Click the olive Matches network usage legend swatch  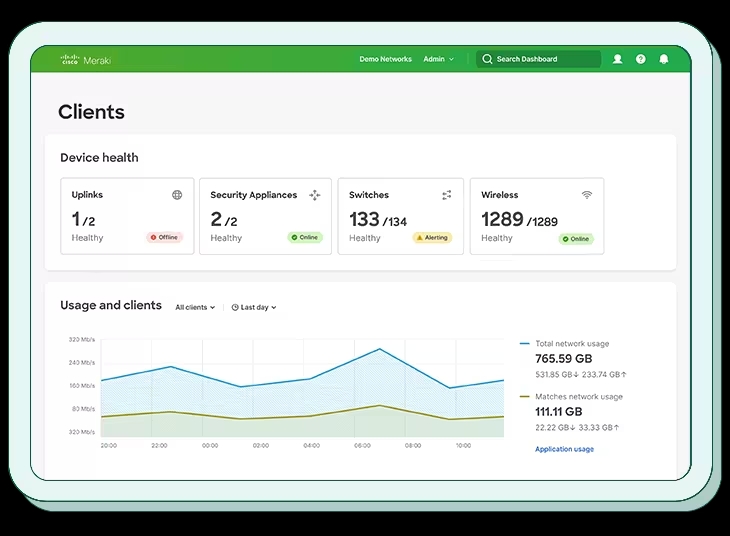(x=525, y=397)
